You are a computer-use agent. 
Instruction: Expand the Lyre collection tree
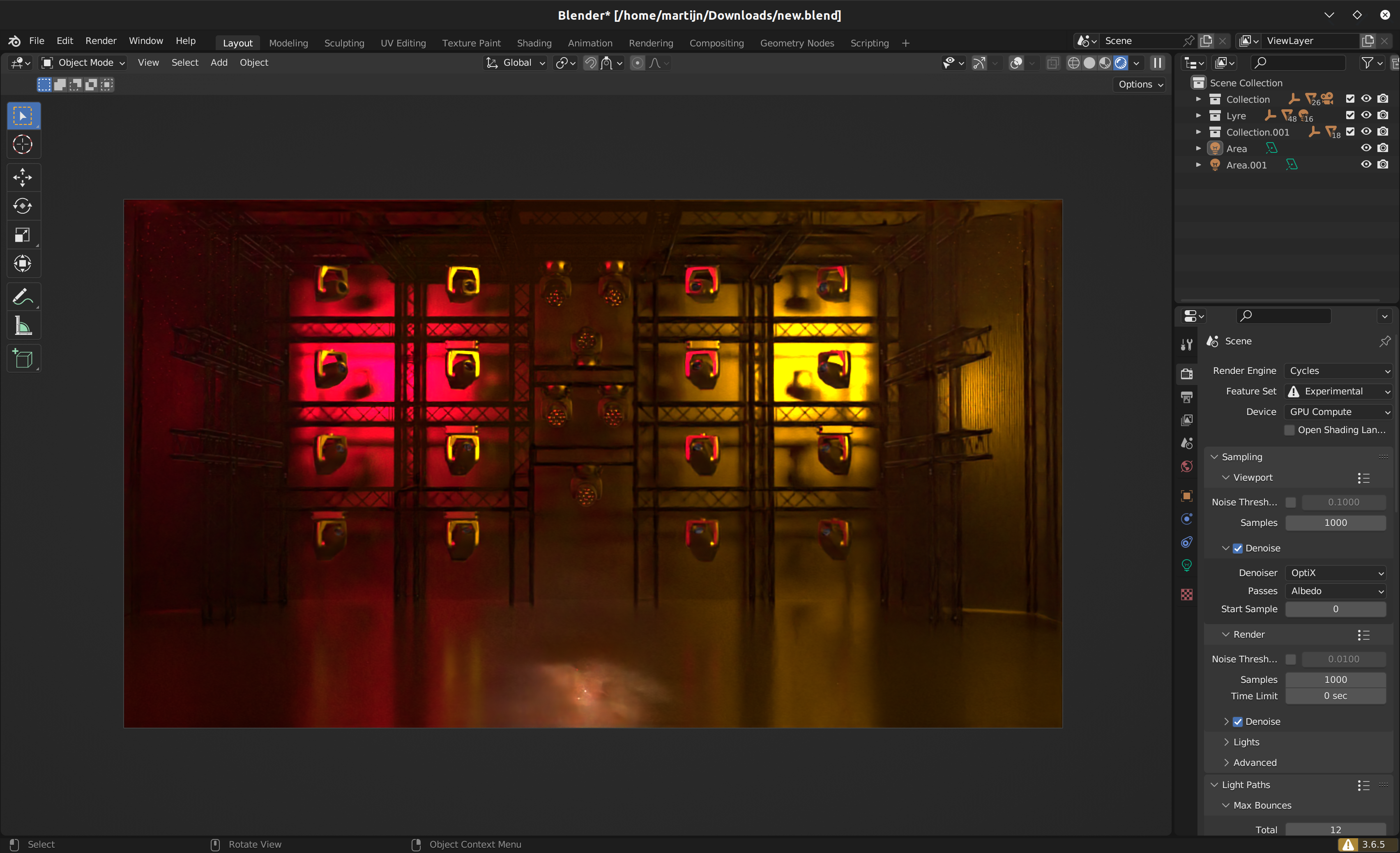pyautogui.click(x=1198, y=115)
